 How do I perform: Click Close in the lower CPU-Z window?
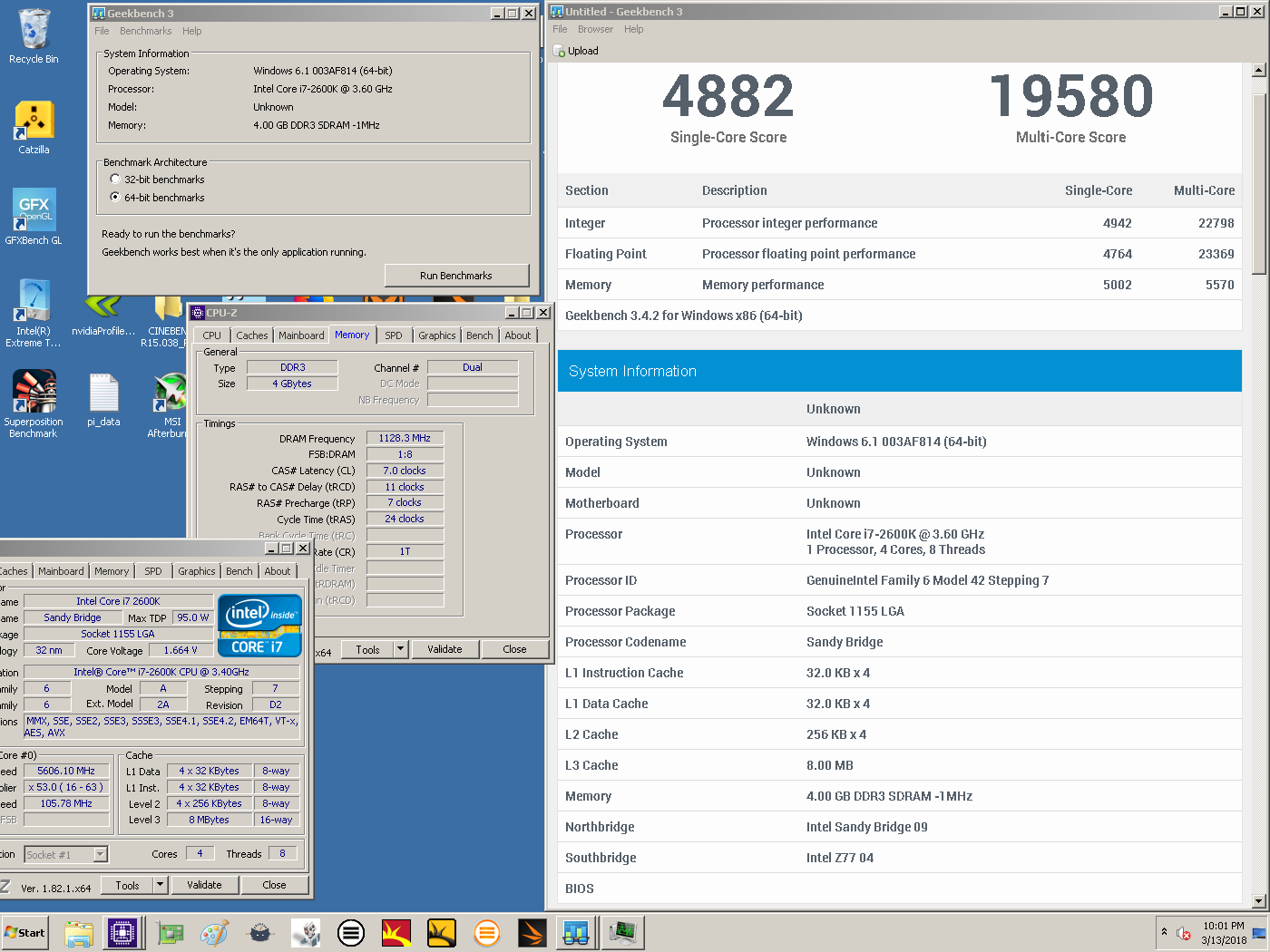coord(274,885)
